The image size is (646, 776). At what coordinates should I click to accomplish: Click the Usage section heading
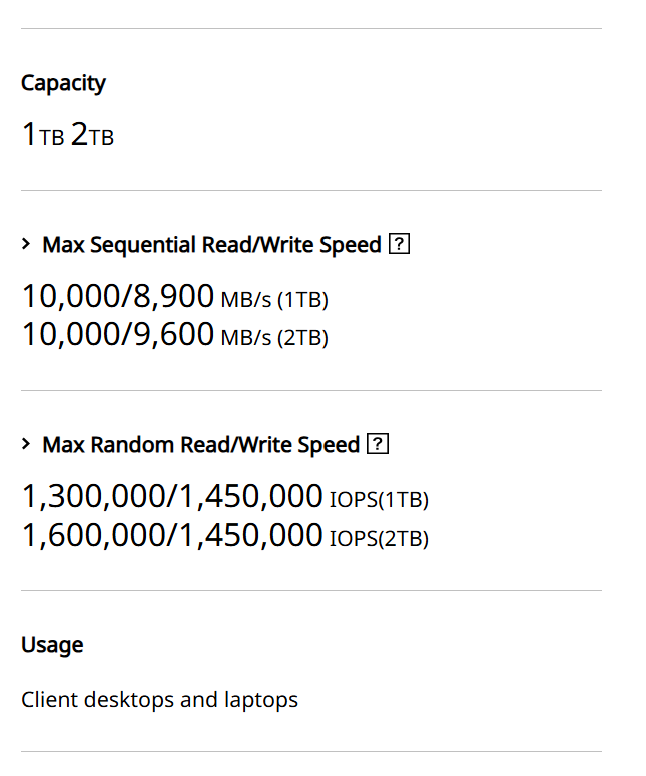[52, 645]
